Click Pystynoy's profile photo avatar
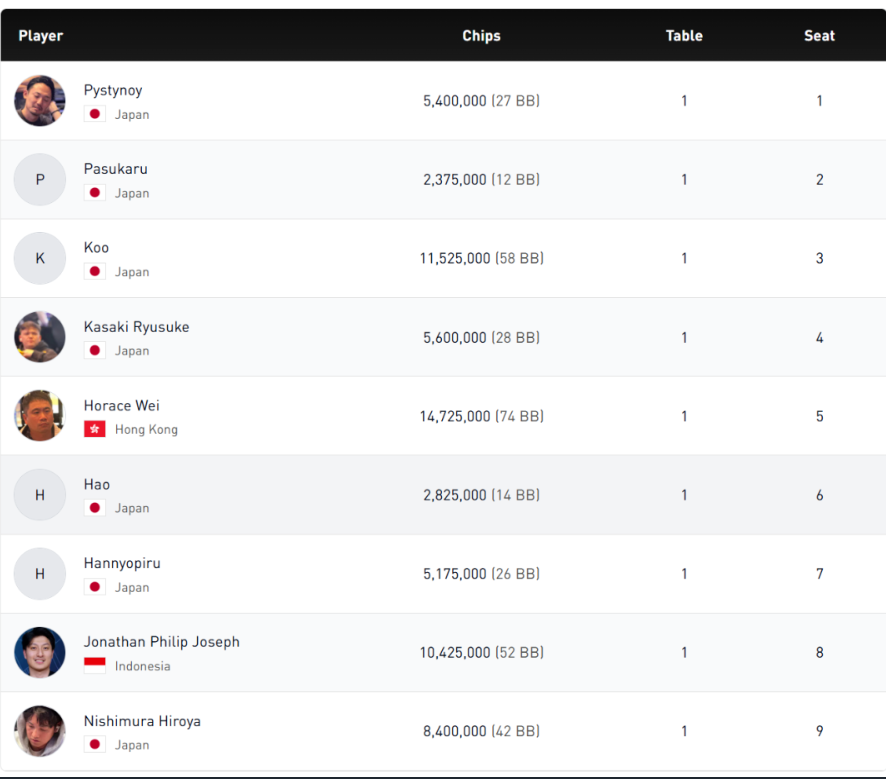The width and height of the screenshot is (886, 779). (40, 101)
